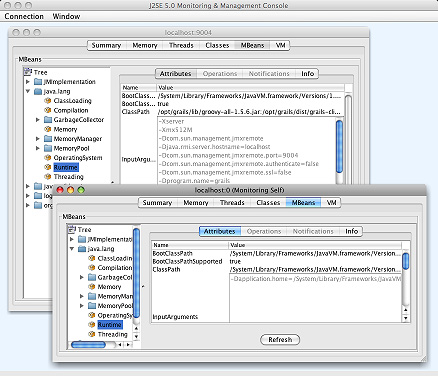Click java.lang folder icon in localhost:9004 tree
The image size is (438, 376).
pyautogui.click(x=38, y=91)
